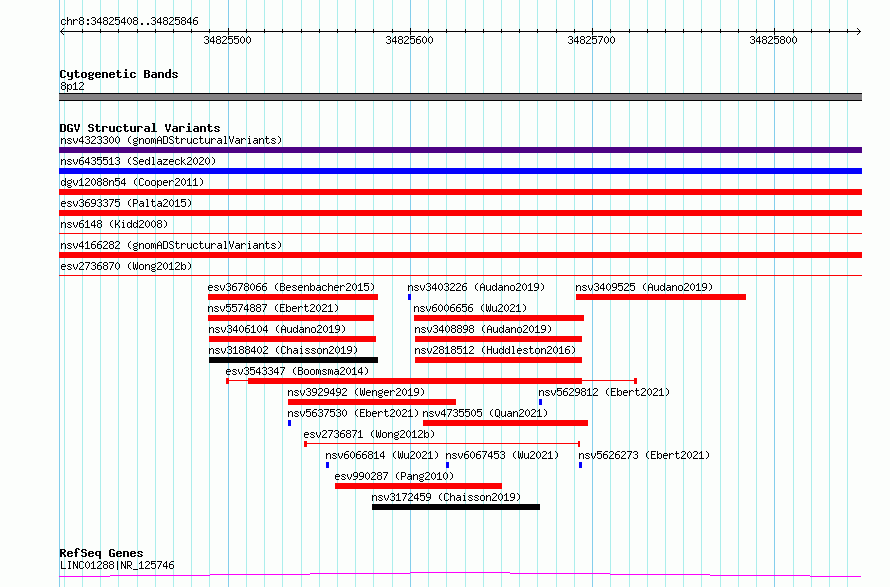This screenshot has height=587, width=890.
Task: Click the nsv4323300 gnomAD variant label
Action: pyautogui.click(x=171, y=140)
